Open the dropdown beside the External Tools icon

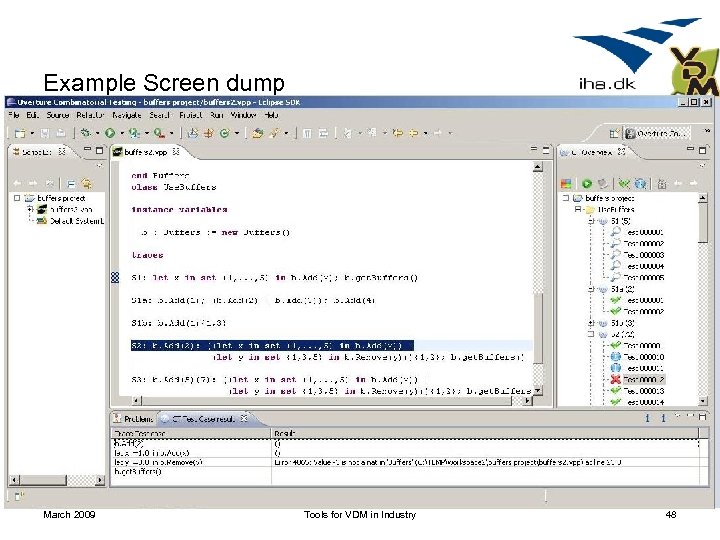(172, 134)
